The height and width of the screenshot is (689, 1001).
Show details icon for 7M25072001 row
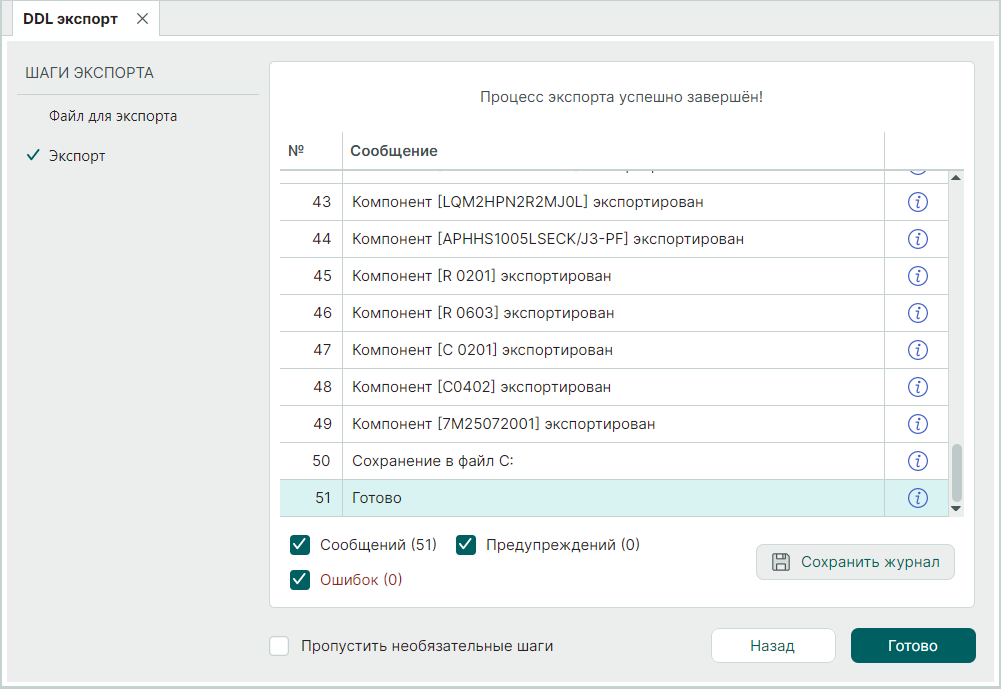[917, 424]
